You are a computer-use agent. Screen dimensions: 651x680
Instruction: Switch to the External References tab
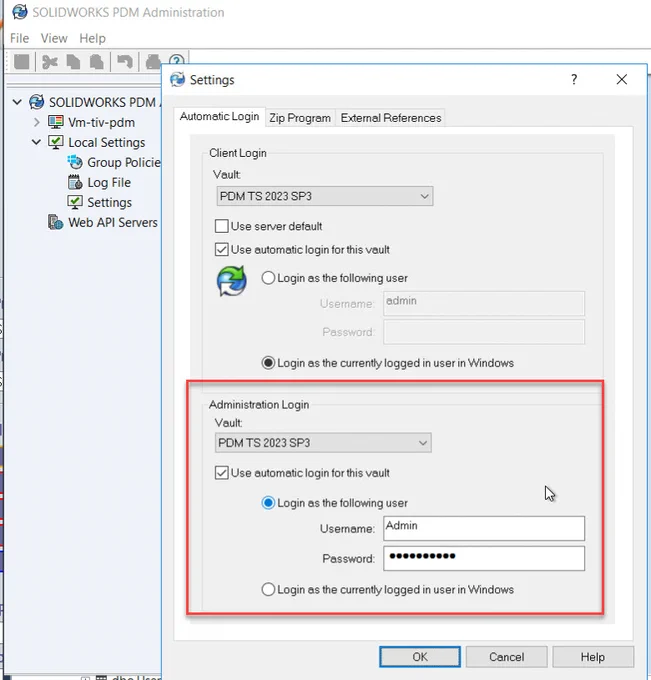pyautogui.click(x=391, y=118)
